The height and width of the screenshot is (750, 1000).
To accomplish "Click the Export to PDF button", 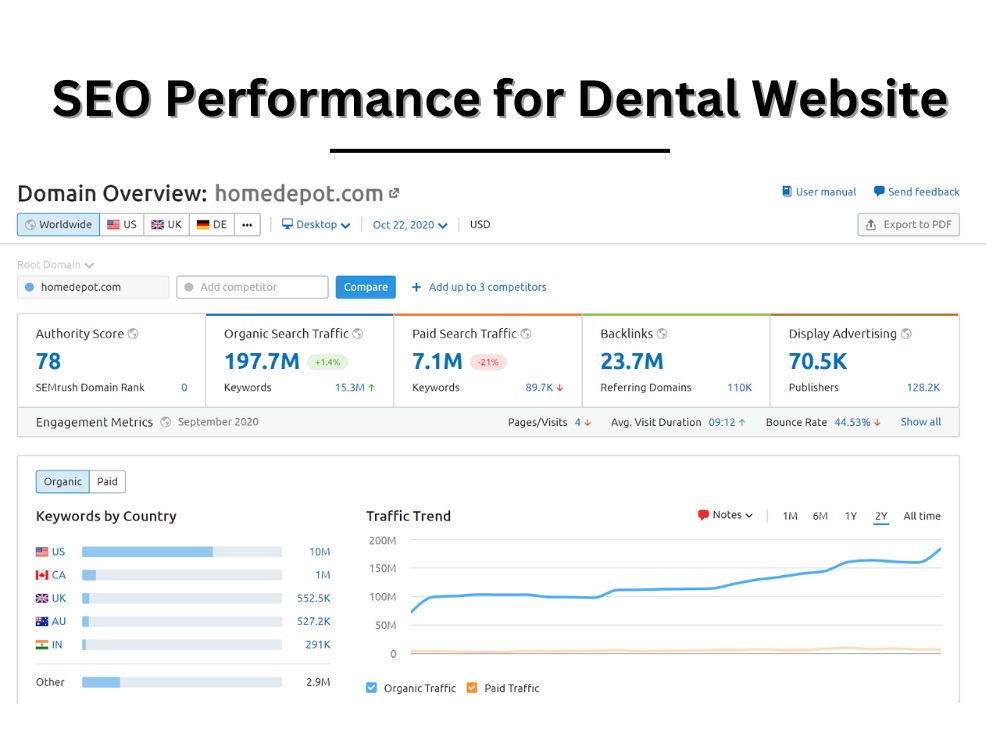I will (x=908, y=224).
